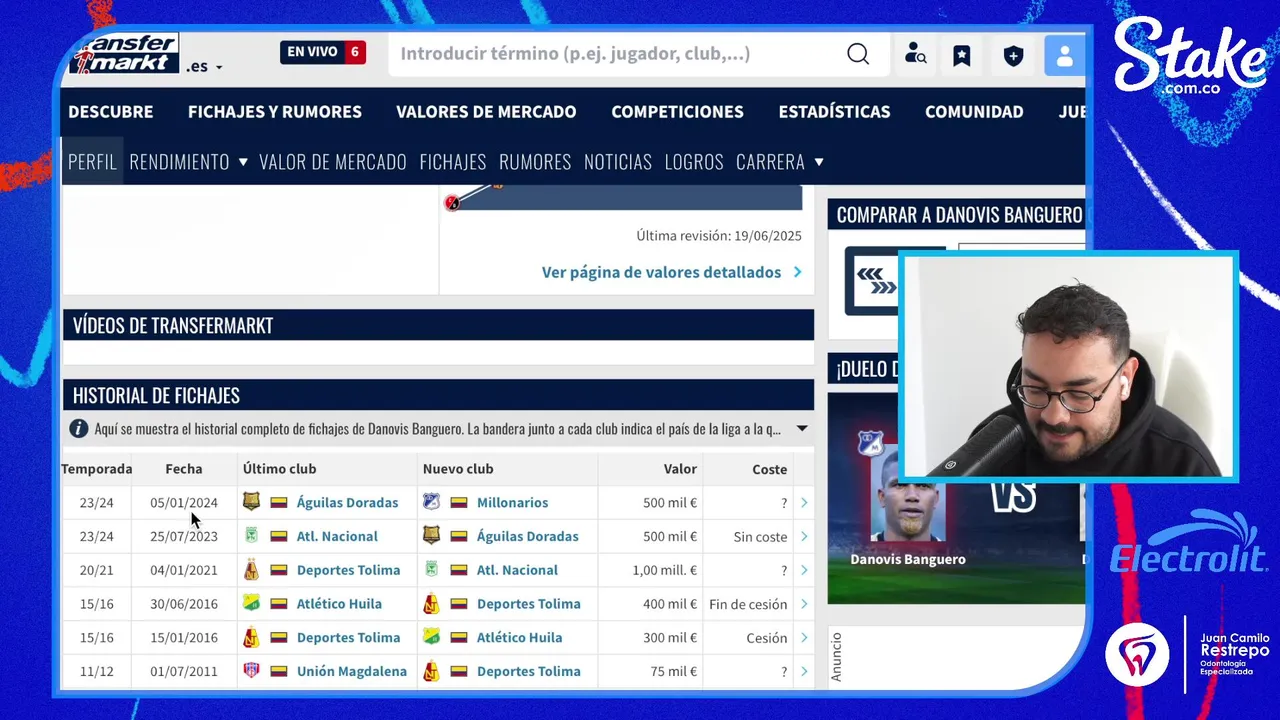1280x720 pixels.
Task: Switch to the FICHAJES tab
Action: [x=453, y=161]
